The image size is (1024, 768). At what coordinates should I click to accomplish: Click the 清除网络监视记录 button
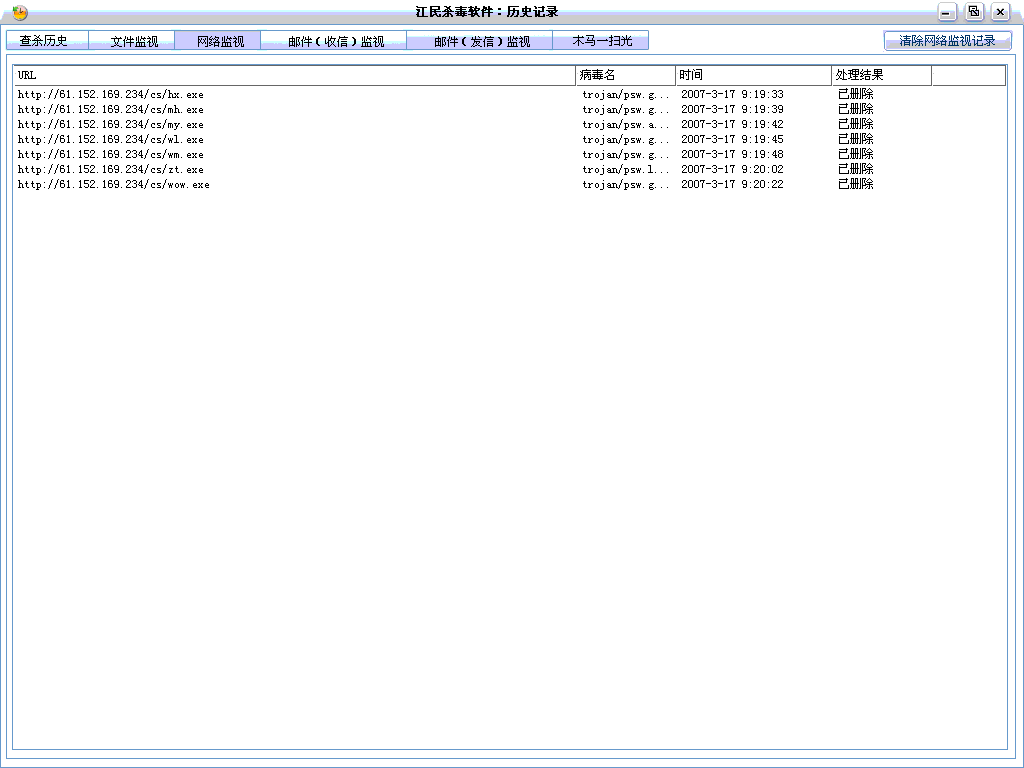(948, 40)
